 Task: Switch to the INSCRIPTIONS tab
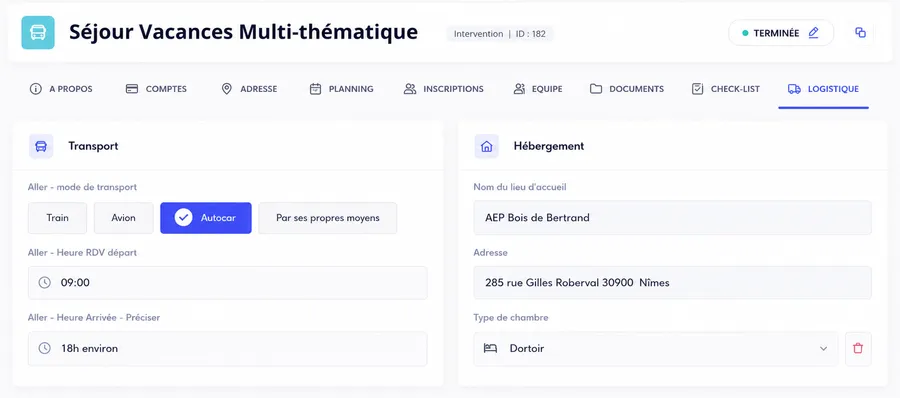point(444,89)
